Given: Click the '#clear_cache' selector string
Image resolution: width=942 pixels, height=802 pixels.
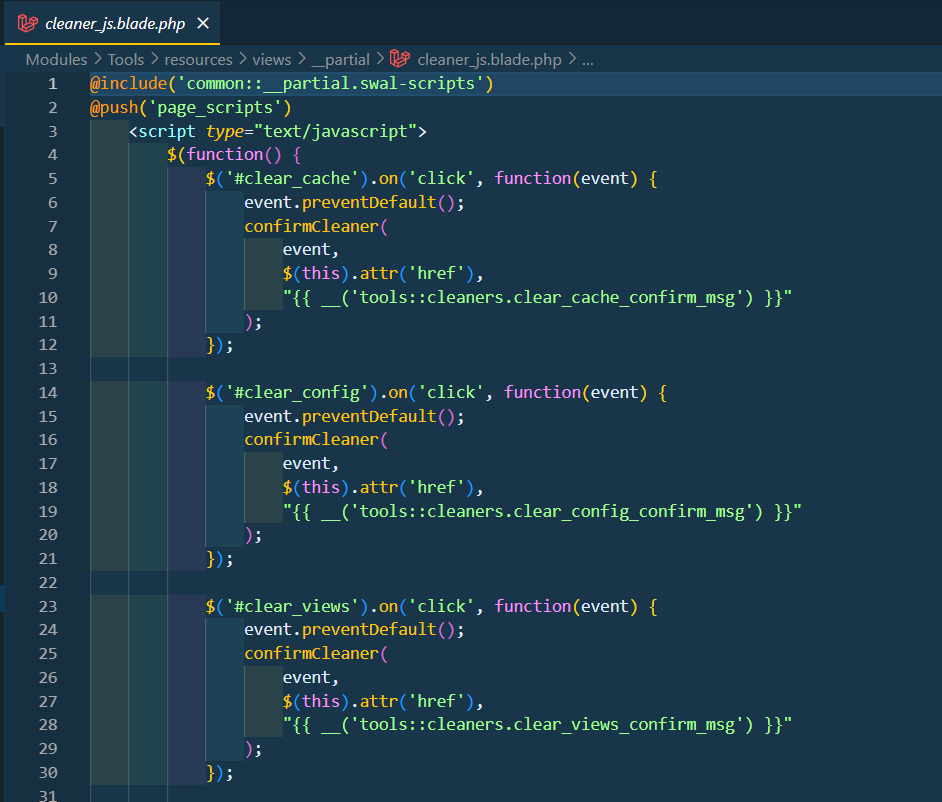Looking at the screenshot, I should 292,178.
